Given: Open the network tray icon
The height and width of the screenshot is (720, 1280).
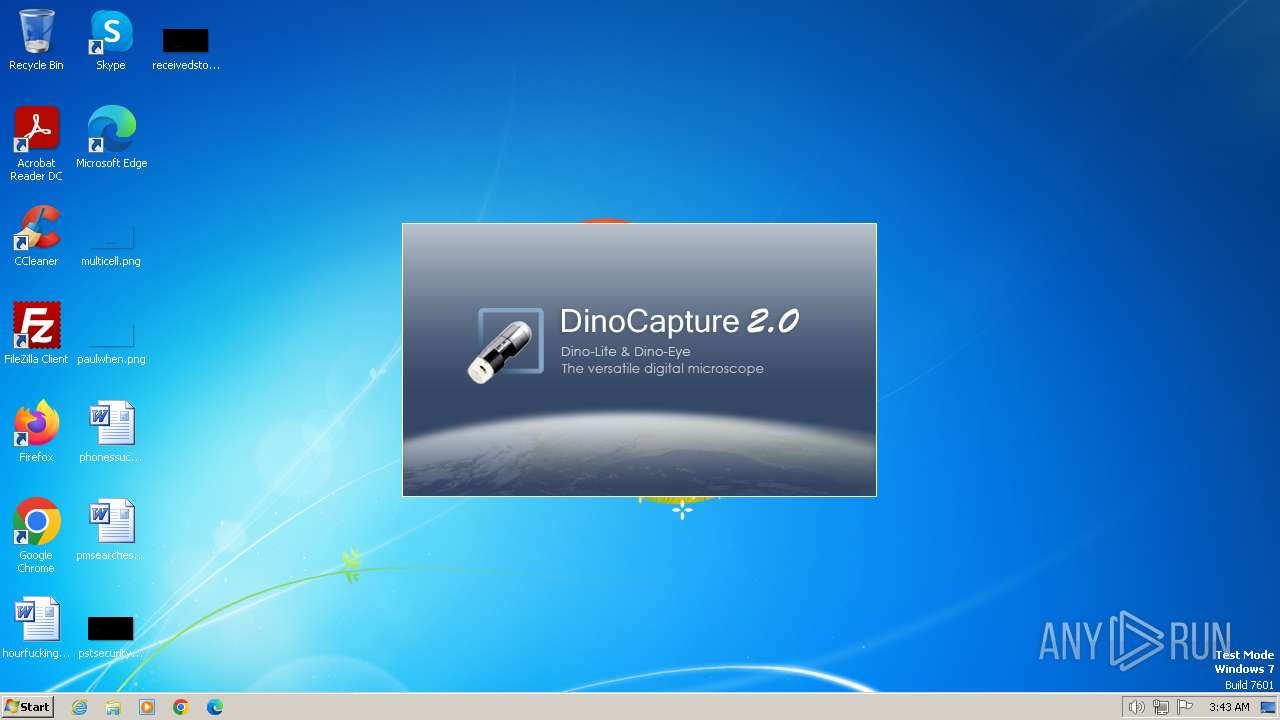Looking at the screenshot, I should tap(1161, 707).
